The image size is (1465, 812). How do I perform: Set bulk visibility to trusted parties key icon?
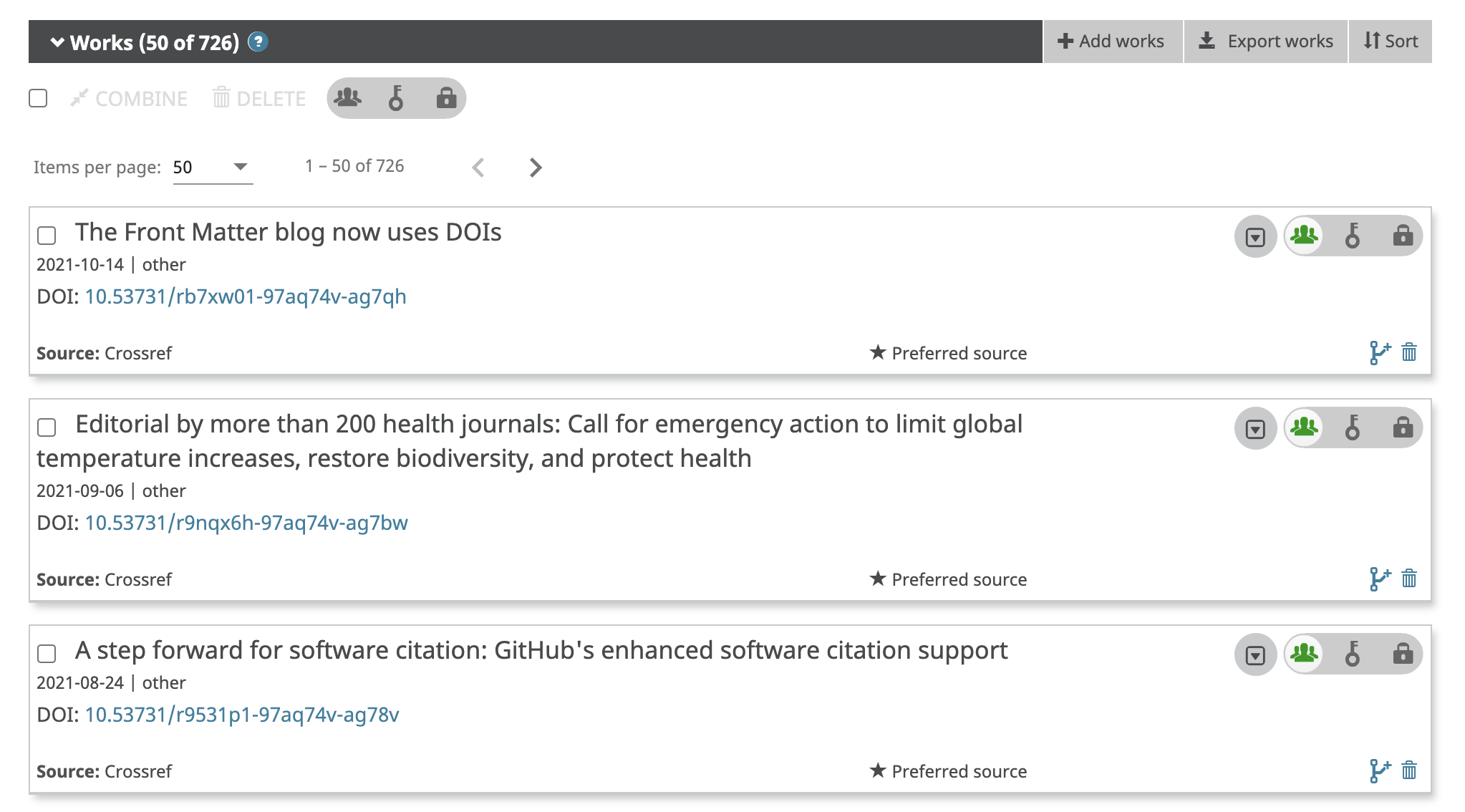[396, 97]
